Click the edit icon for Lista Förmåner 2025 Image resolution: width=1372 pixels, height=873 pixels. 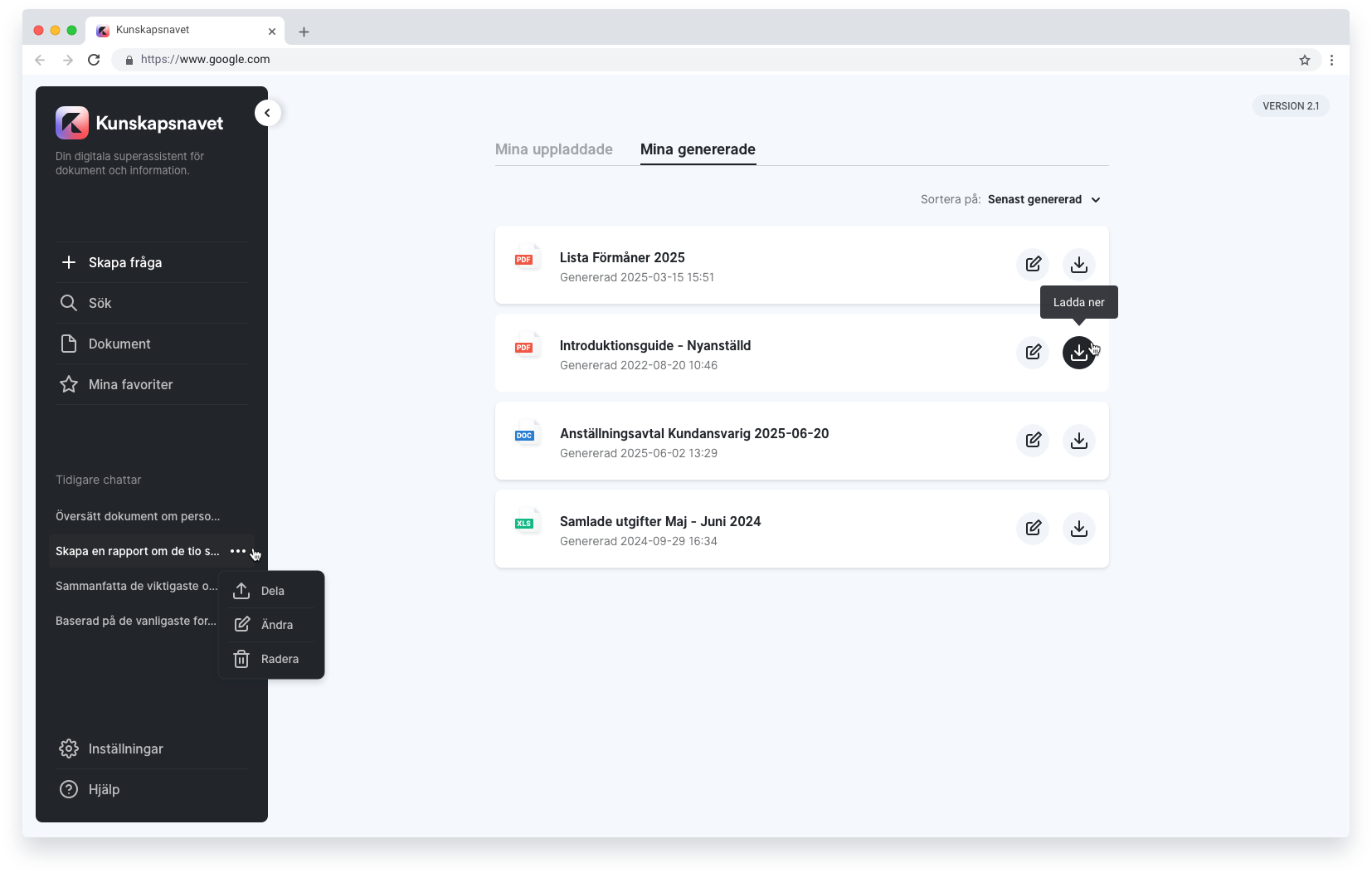point(1033,264)
